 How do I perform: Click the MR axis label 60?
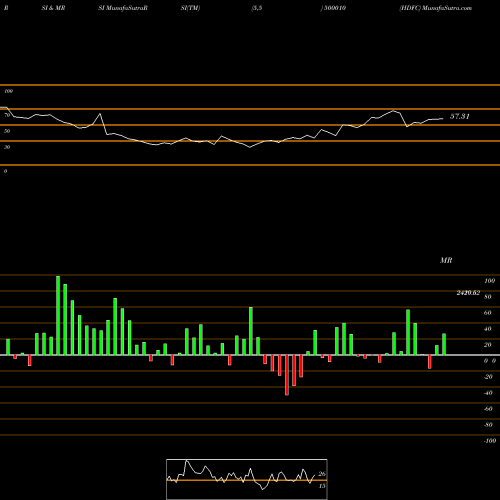click(x=488, y=313)
